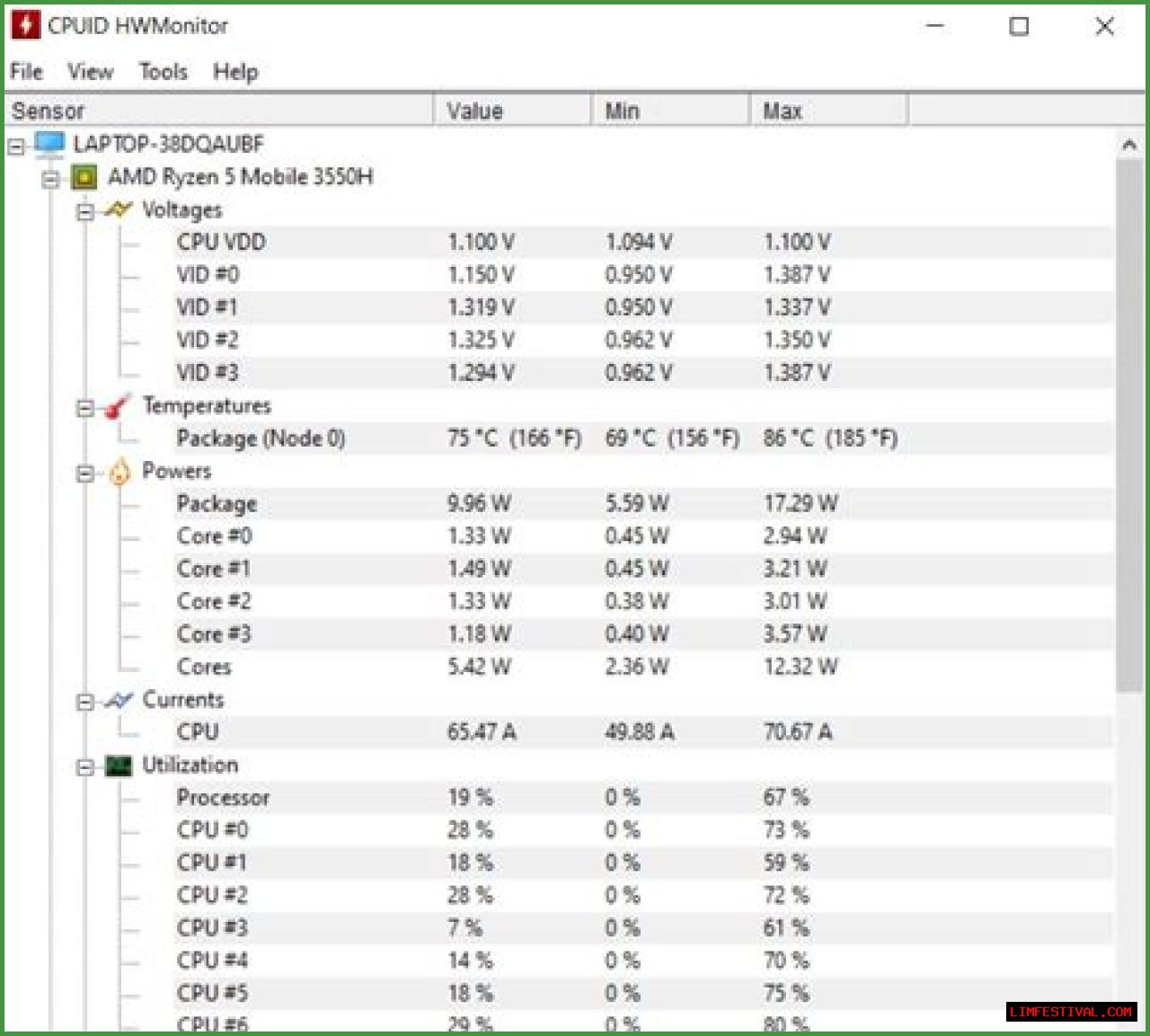Screen dimensions: 1150x1036
Task: Click the red thermometer Temperatures icon
Action: point(118,407)
